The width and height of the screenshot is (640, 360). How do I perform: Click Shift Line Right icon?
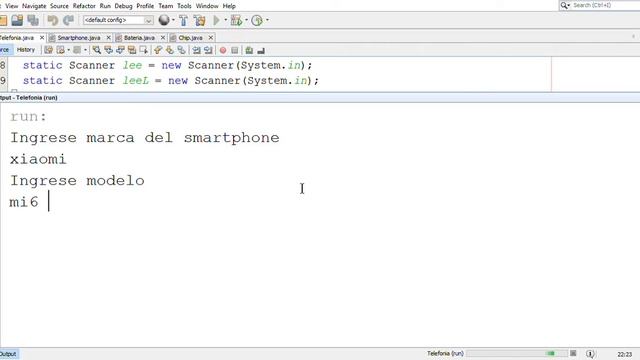[208, 50]
